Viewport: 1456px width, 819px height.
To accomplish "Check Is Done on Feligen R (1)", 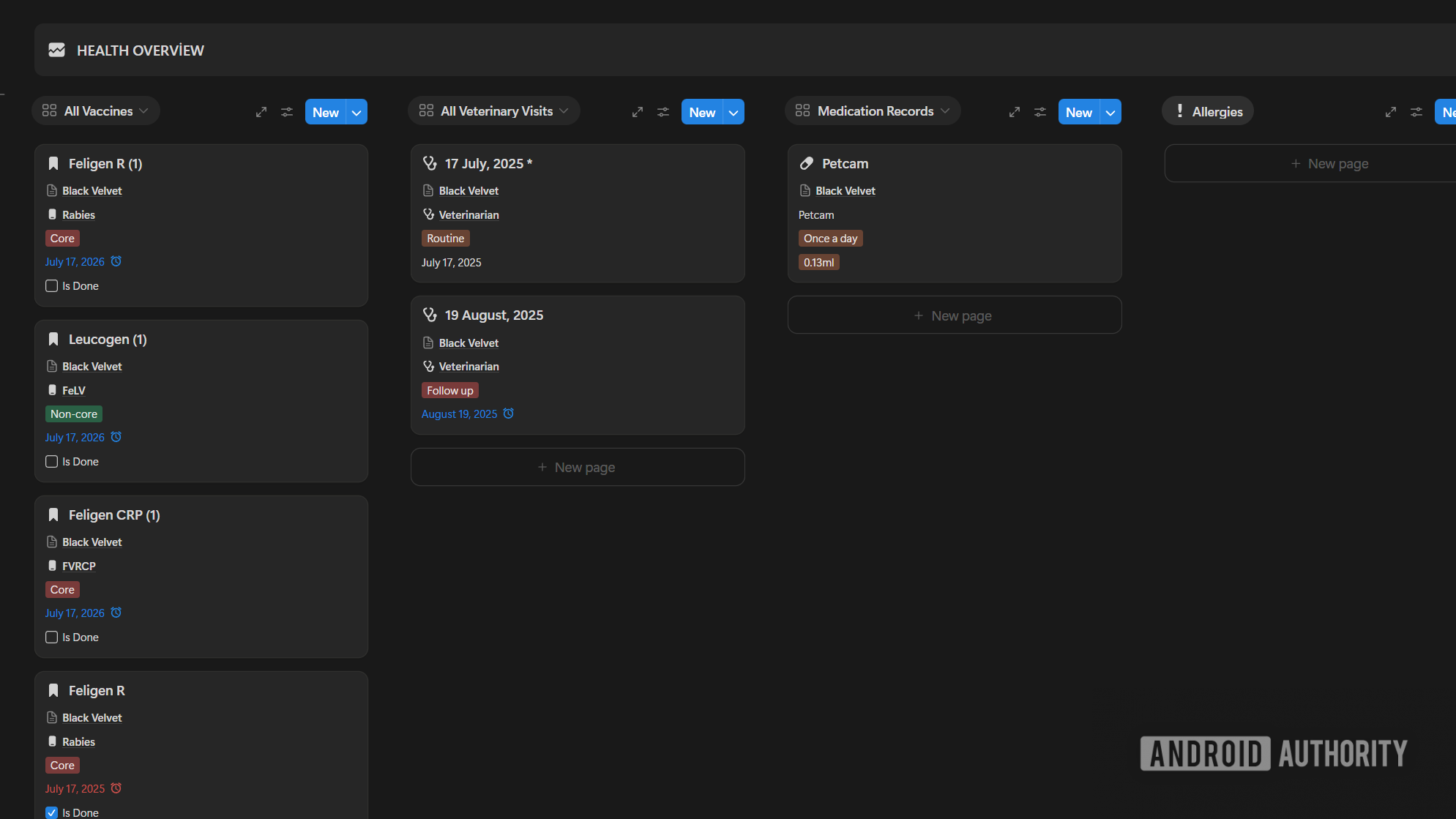I will coord(52,286).
